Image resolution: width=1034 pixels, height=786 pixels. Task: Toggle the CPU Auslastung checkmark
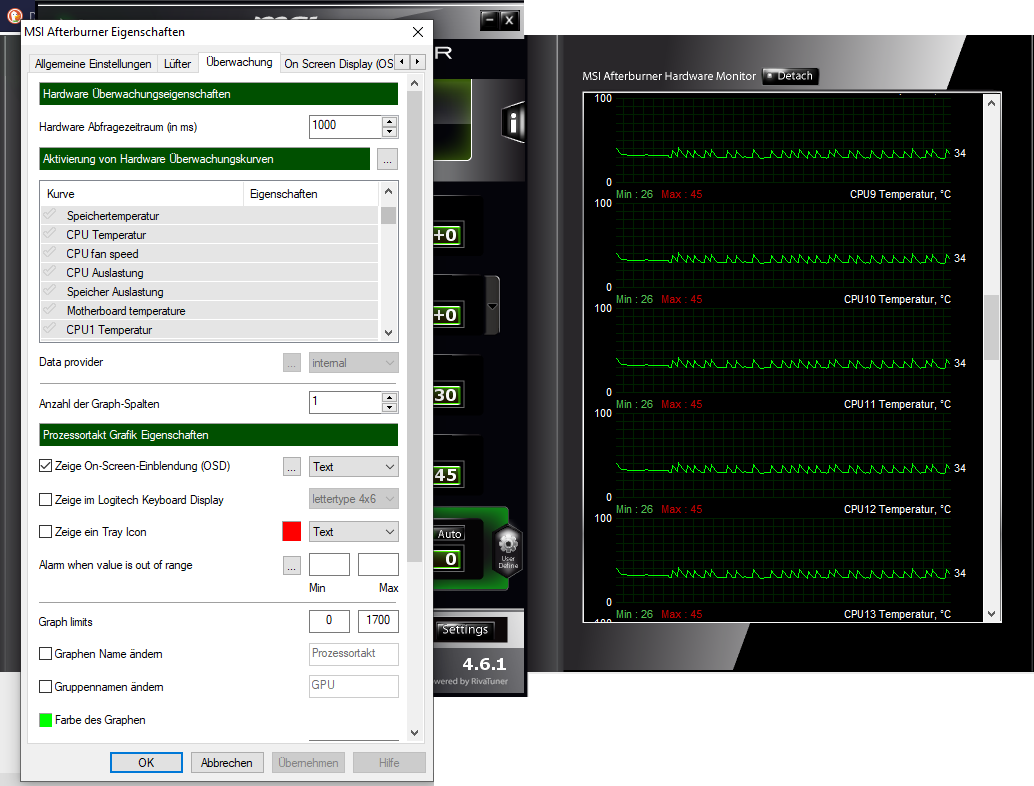pyautogui.click(x=49, y=272)
